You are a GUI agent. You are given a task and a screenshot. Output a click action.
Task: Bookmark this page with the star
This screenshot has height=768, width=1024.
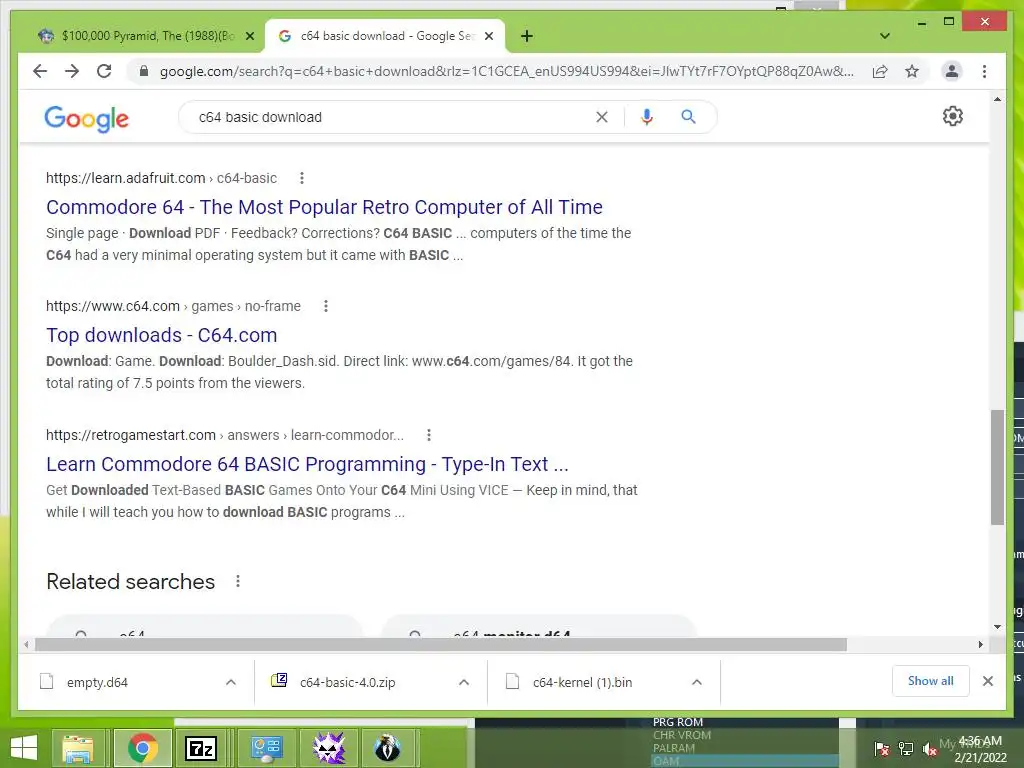tap(912, 71)
